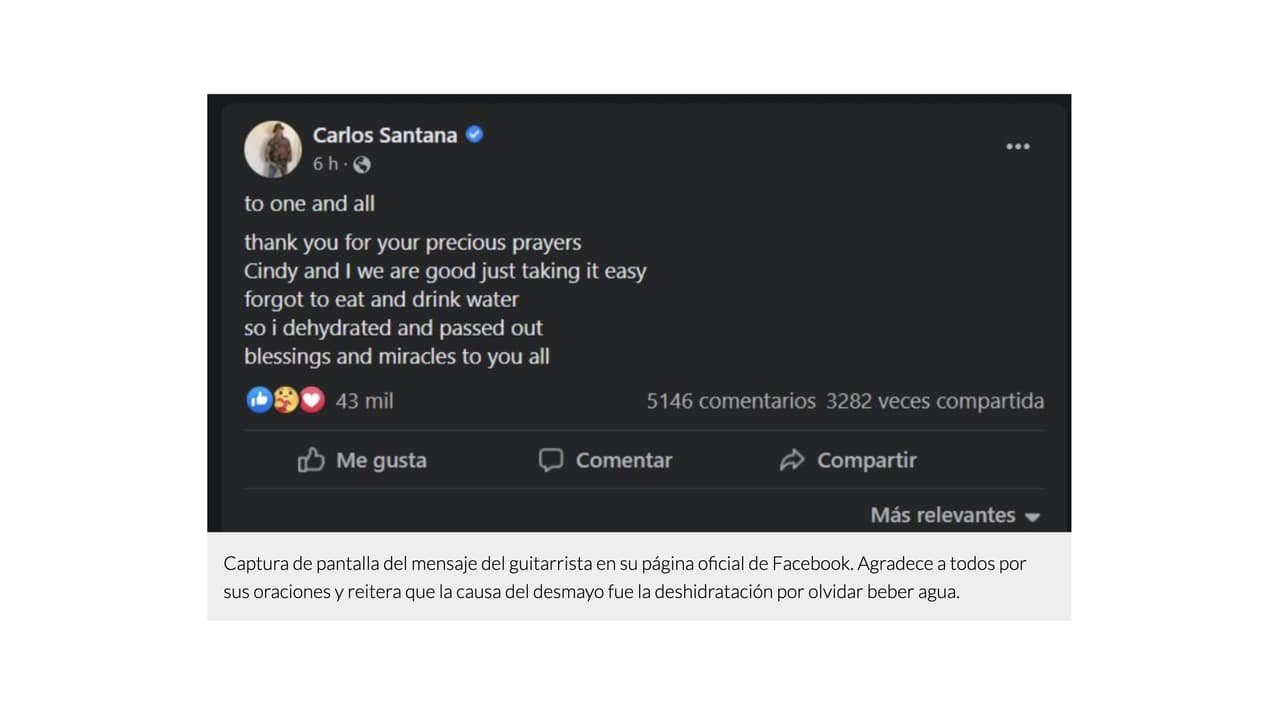Click the 'blessings and miracles' post line
This screenshot has width=1280, height=720.
tap(397, 357)
